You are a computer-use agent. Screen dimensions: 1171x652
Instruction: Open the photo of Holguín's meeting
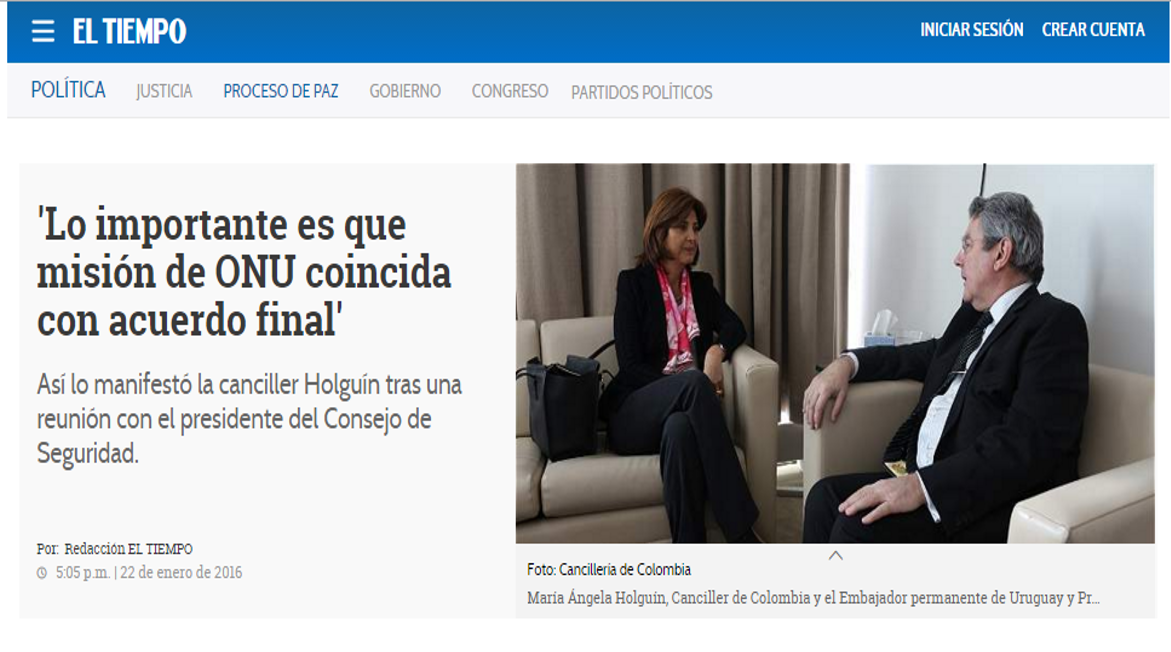point(835,353)
